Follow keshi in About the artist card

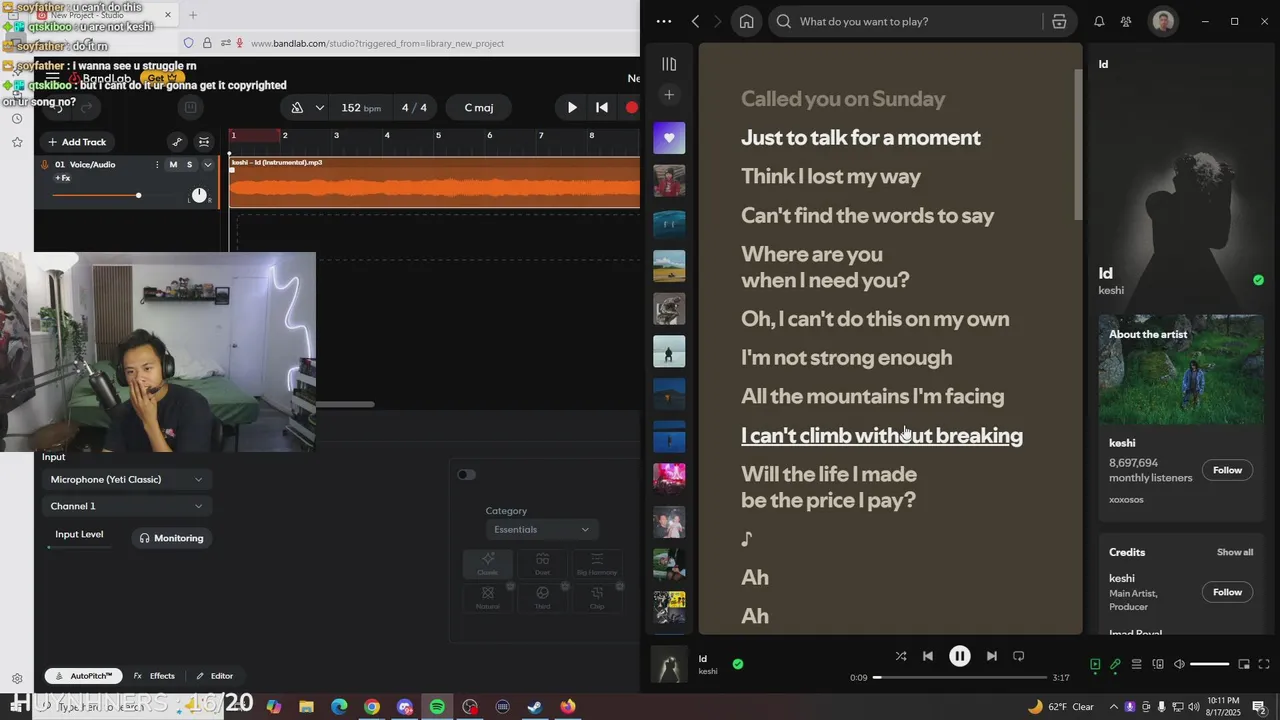1227,470
